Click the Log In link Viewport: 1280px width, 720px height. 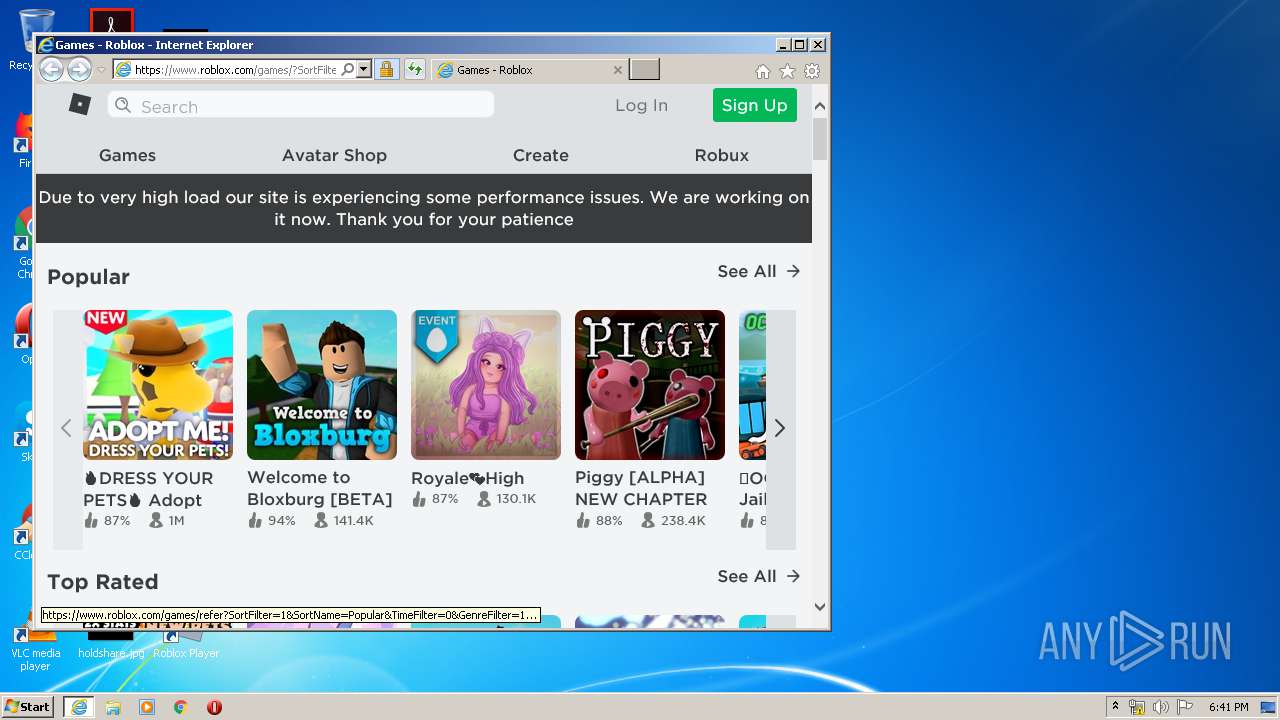click(x=641, y=105)
